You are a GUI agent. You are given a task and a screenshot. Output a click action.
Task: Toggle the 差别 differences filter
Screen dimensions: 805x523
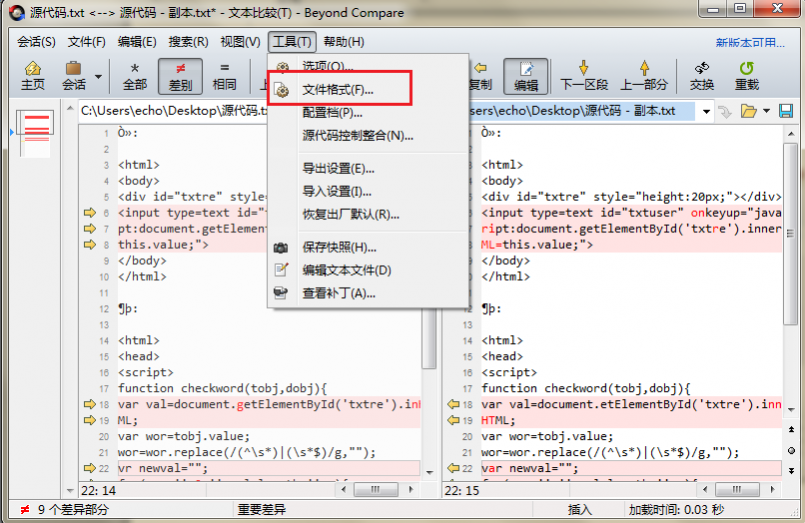(180, 76)
